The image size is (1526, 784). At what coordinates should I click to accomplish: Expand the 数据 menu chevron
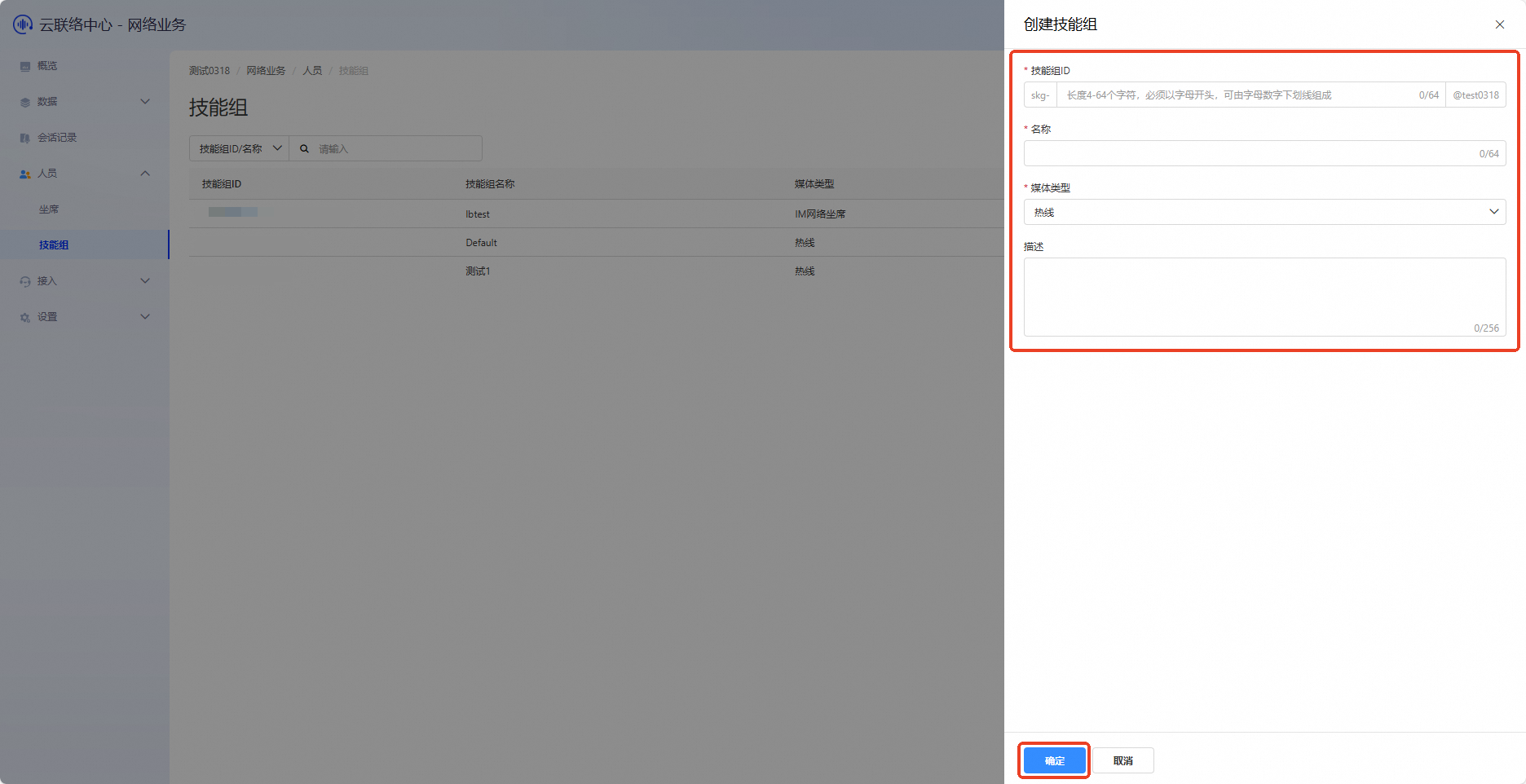point(145,102)
